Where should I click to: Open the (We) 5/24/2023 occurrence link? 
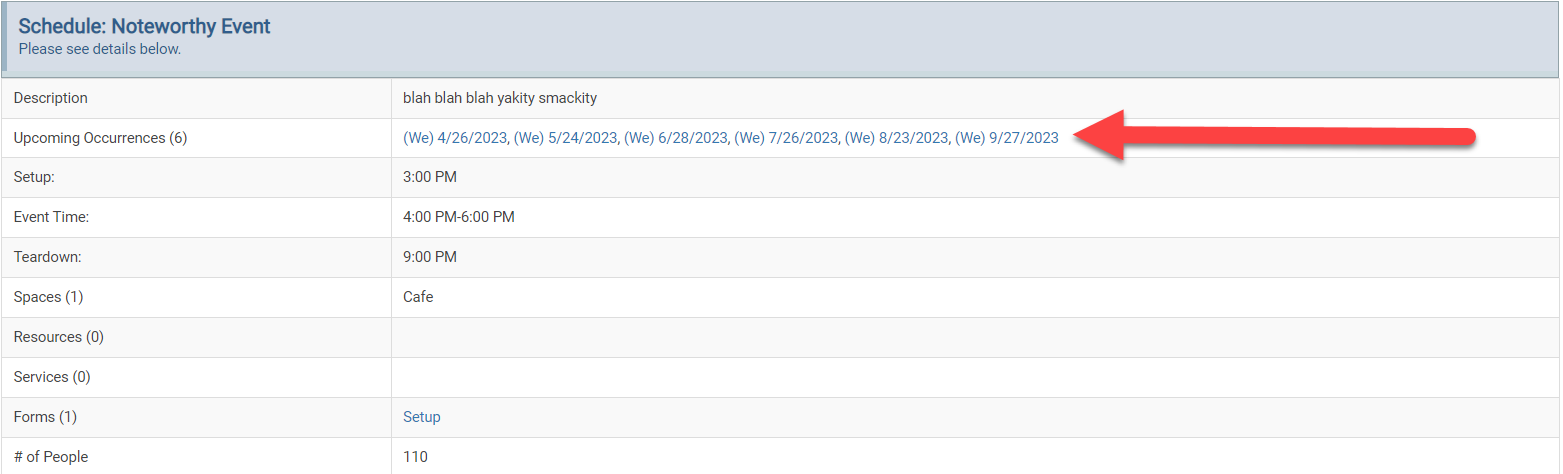[x=567, y=138]
